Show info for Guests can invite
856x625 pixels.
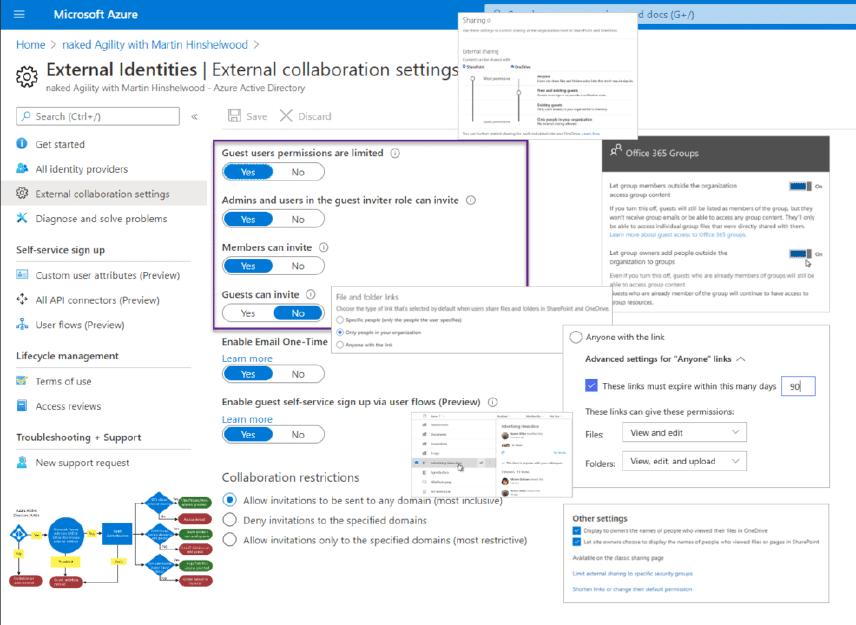click(x=311, y=295)
